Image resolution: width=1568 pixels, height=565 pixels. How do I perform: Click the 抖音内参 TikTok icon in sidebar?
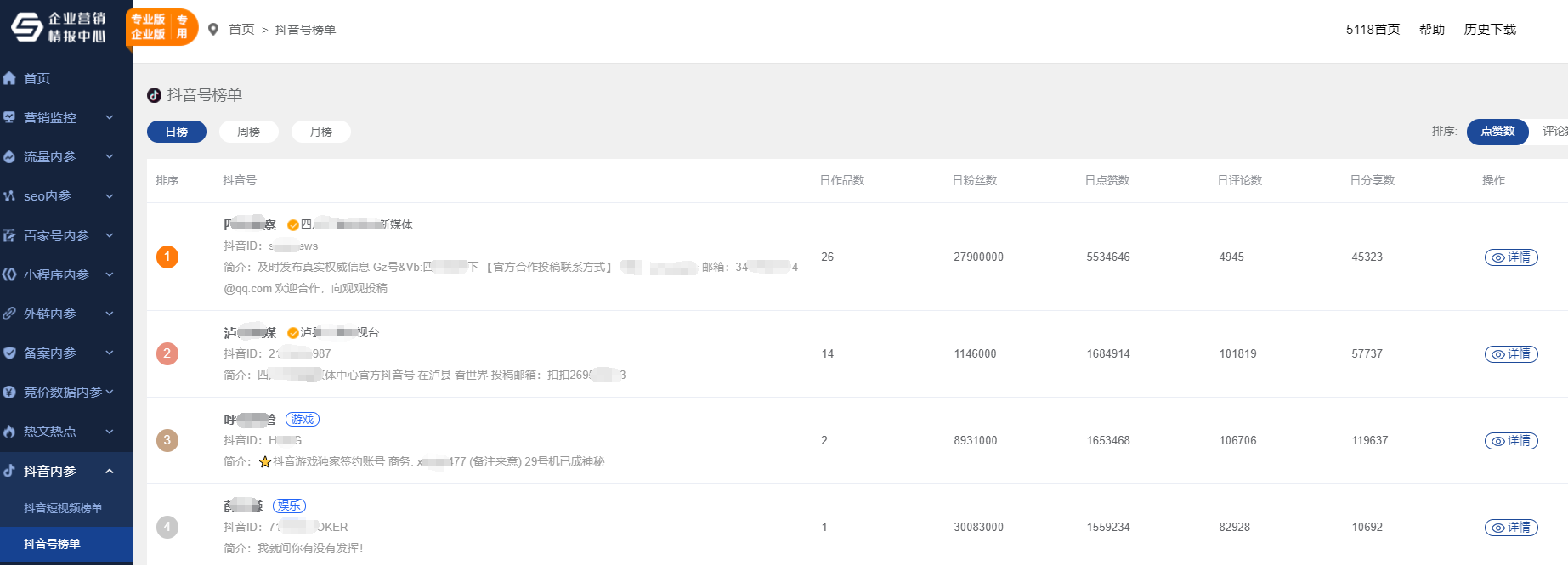point(10,471)
